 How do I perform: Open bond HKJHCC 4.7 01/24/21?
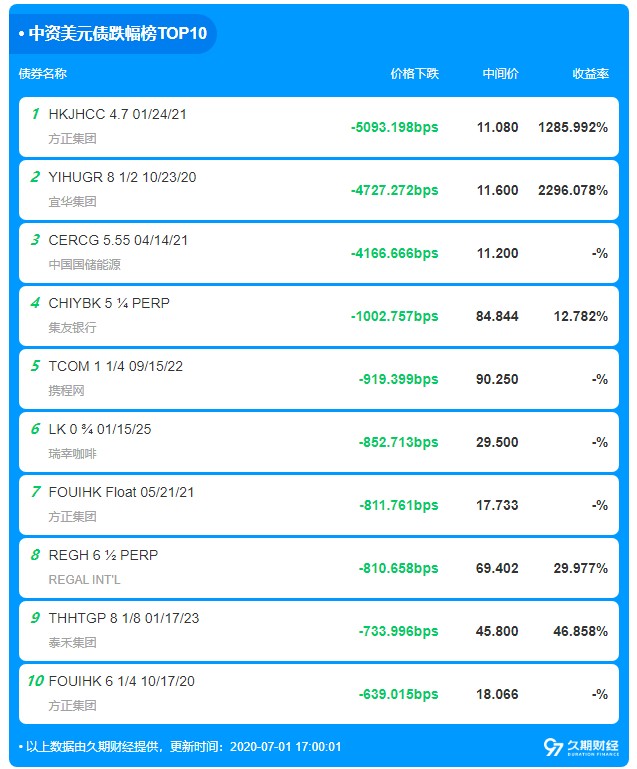point(117,114)
